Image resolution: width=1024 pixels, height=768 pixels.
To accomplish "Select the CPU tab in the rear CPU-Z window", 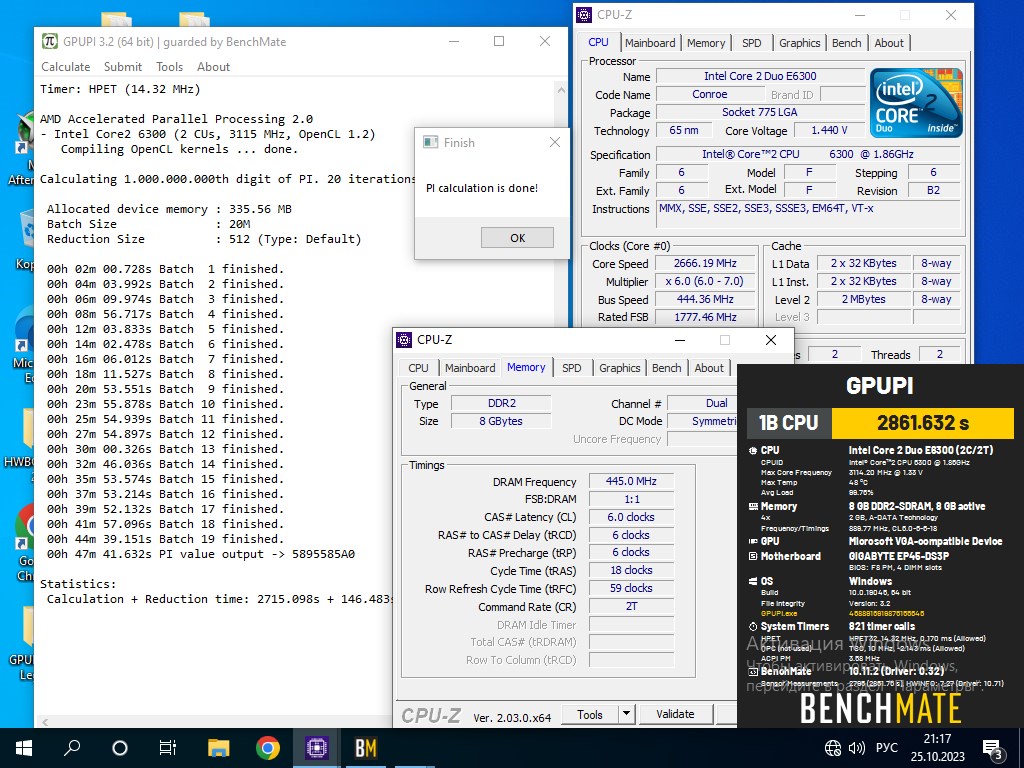I will pyautogui.click(x=598, y=42).
